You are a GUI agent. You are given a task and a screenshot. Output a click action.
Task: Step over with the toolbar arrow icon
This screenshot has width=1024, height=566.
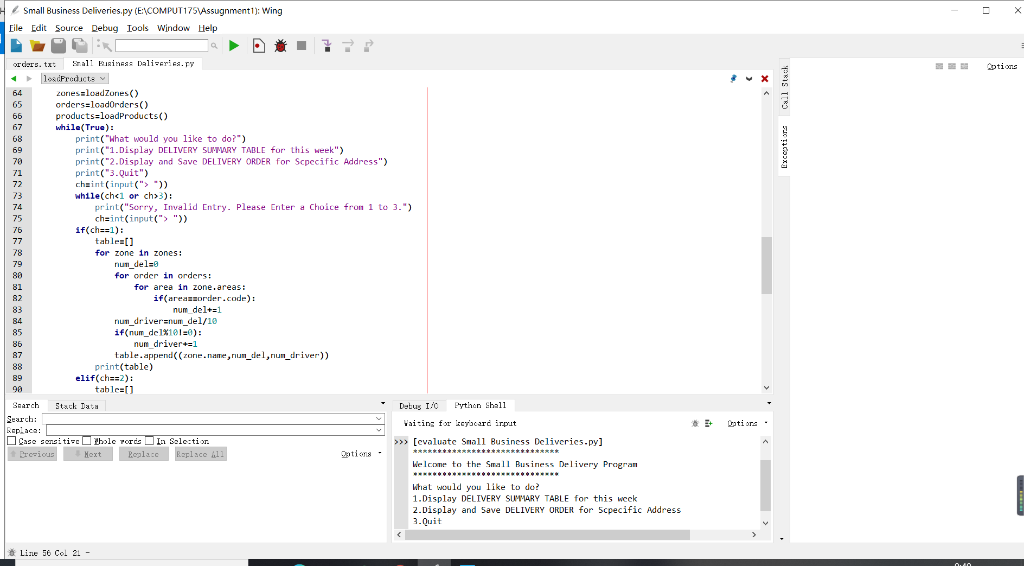point(348,46)
